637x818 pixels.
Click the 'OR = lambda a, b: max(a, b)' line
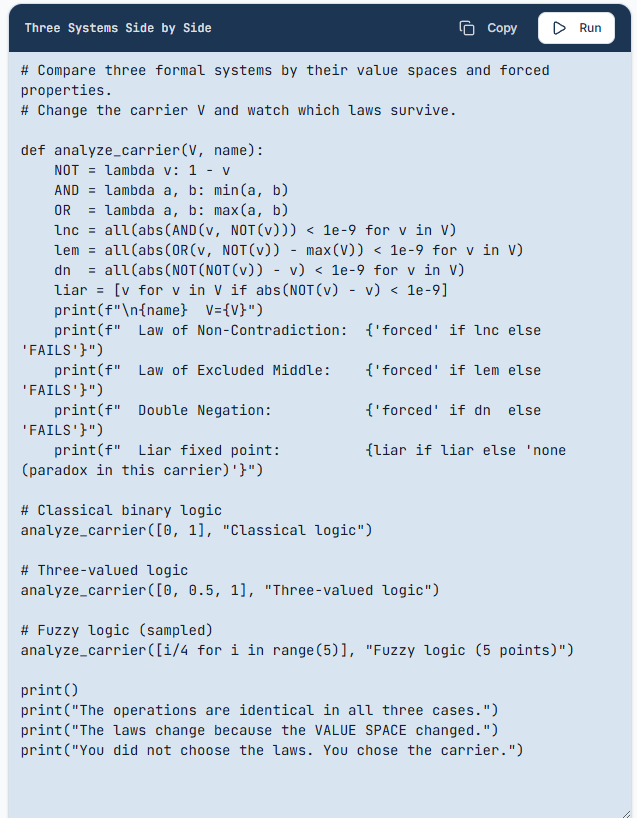(x=171, y=210)
